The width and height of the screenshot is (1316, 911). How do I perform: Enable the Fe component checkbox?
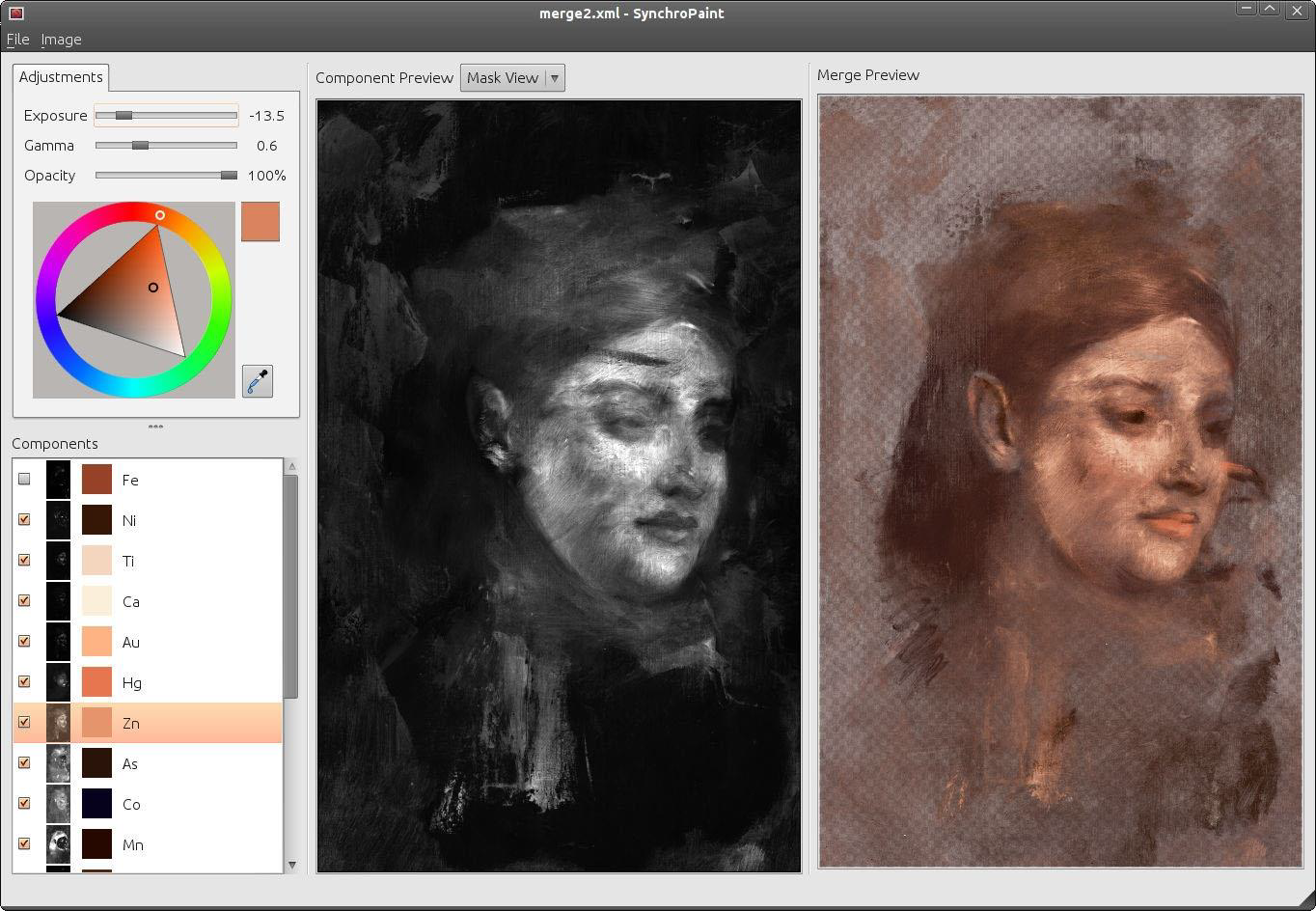24,478
